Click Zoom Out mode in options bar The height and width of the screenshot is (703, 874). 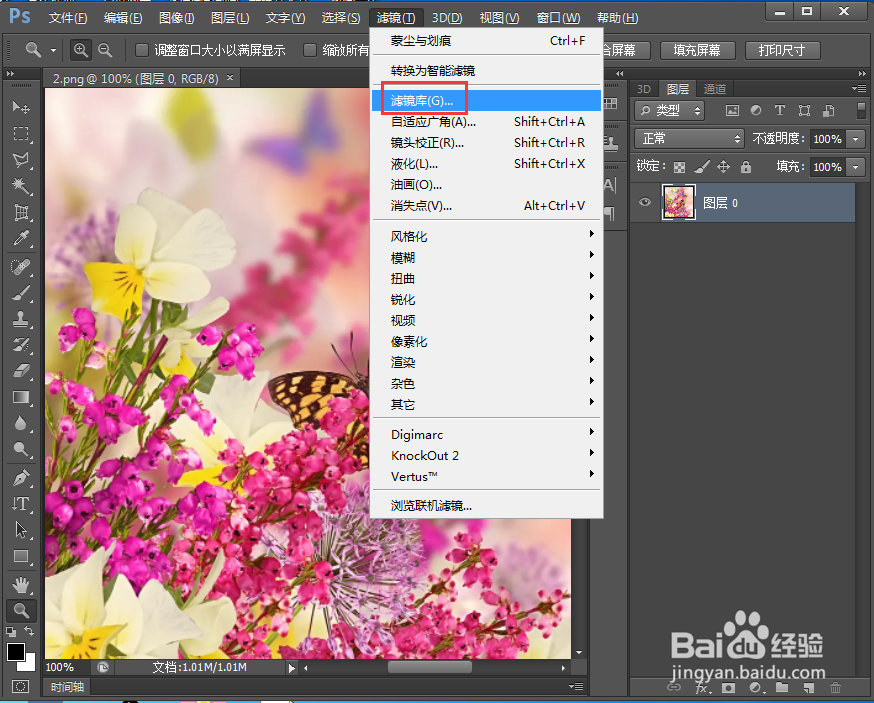click(x=105, y=50)
